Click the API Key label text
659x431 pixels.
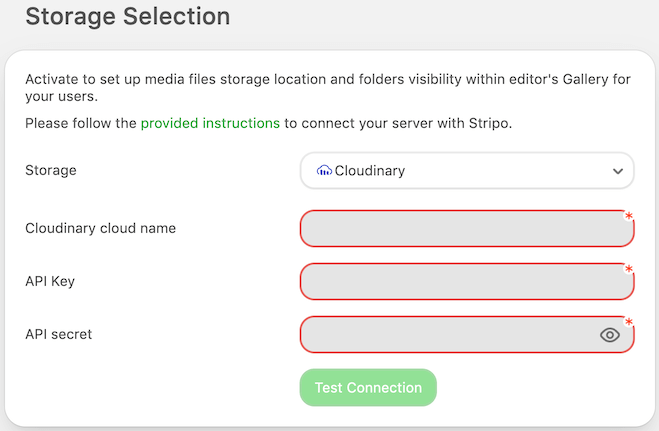tap(50, 281)
